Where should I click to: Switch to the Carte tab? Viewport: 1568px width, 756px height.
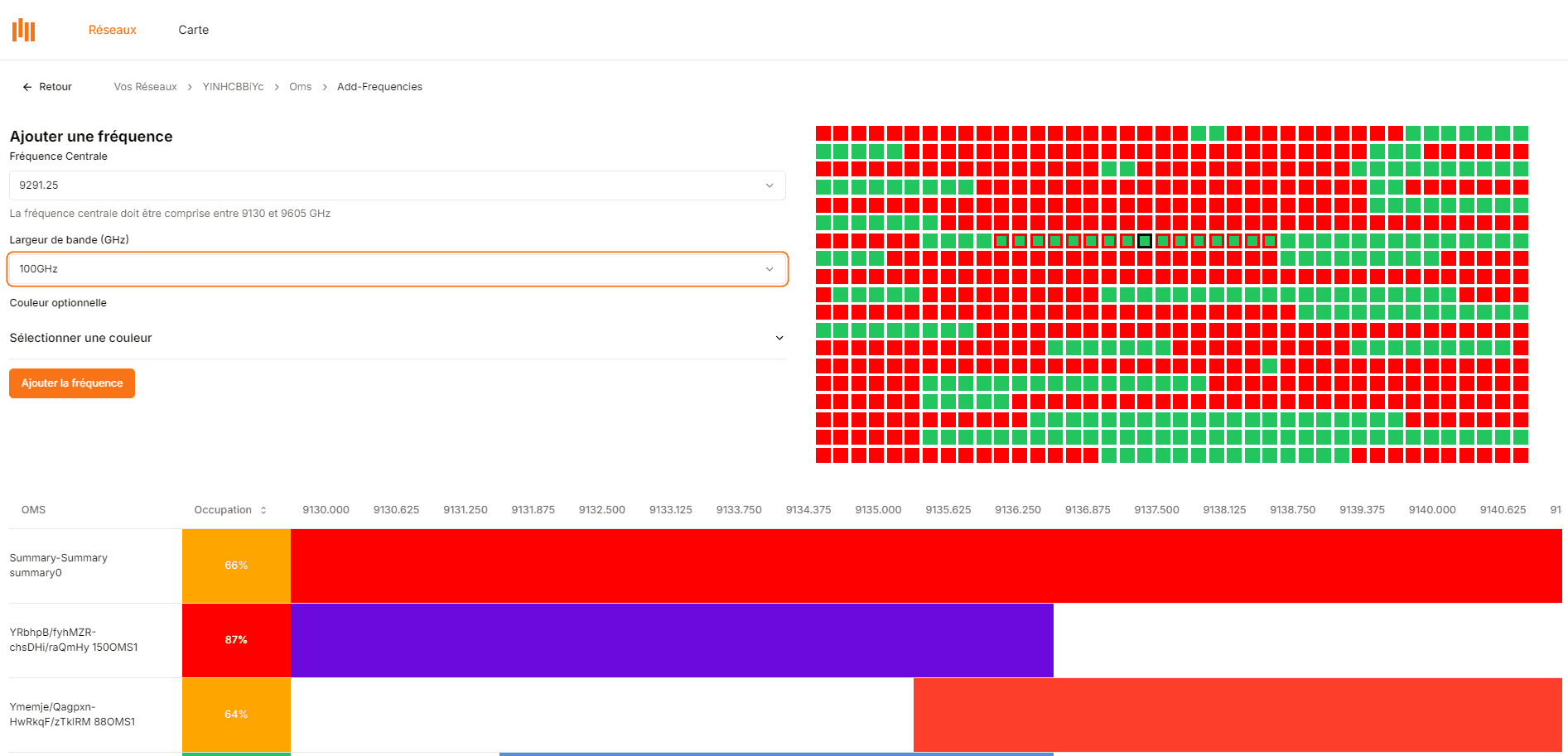(194, 30)
